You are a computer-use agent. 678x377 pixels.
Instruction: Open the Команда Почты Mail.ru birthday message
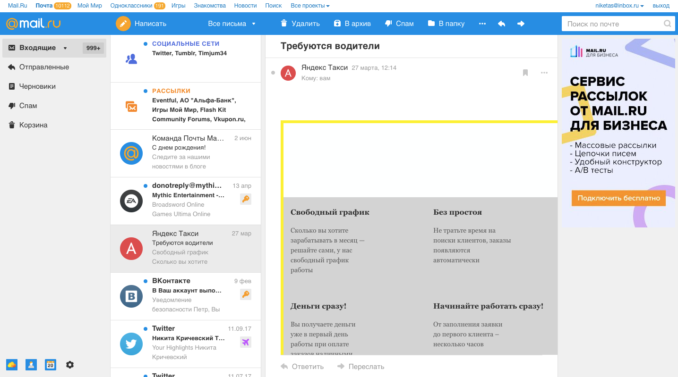186,153
